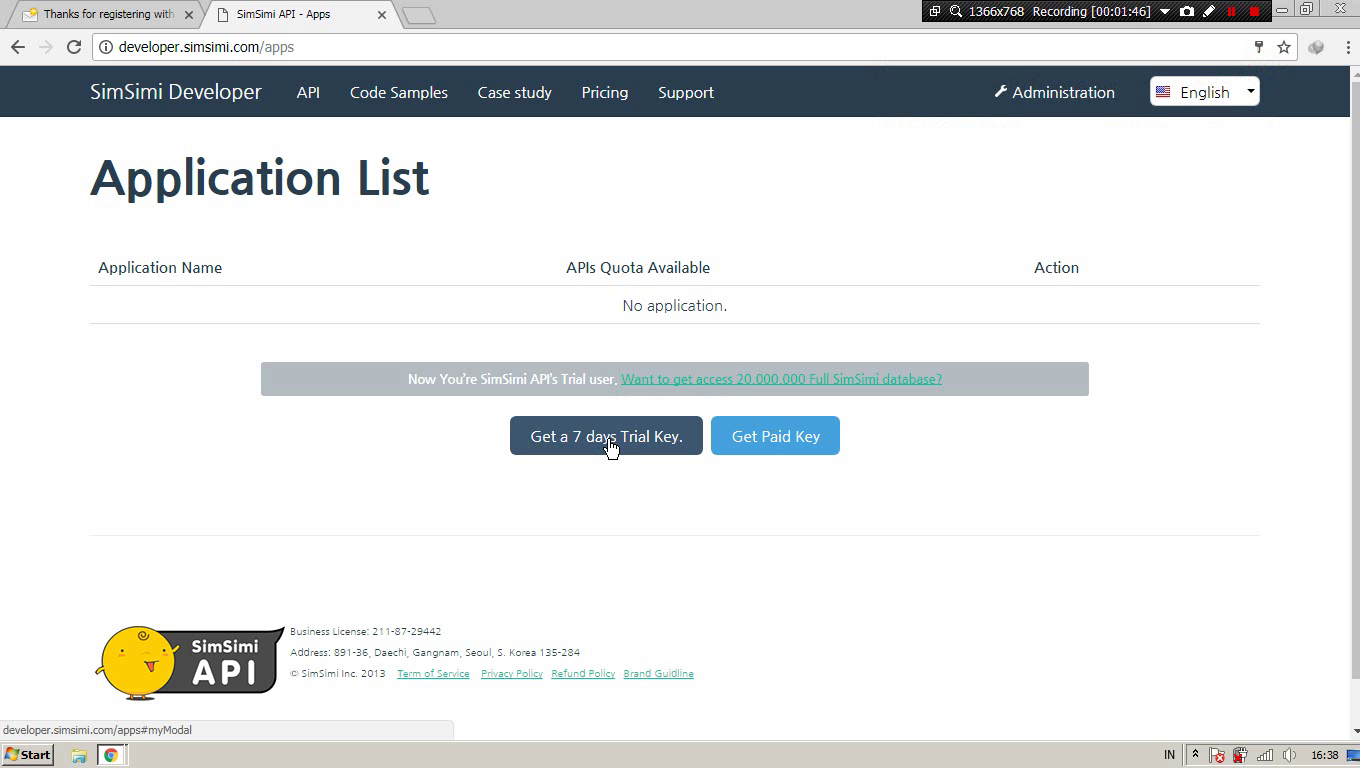Open the Brand Guidline link

point(658,674)
